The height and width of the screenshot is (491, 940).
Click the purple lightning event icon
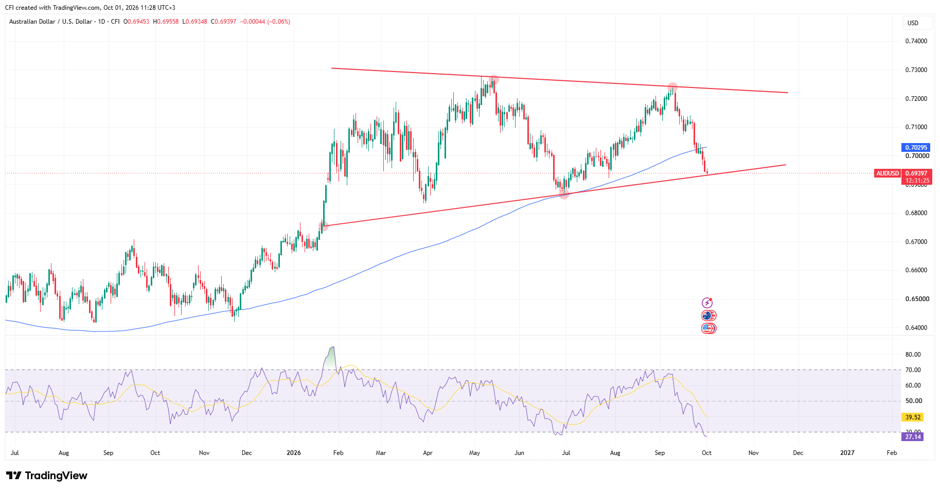pyautogui.click(x=707, y=303)
